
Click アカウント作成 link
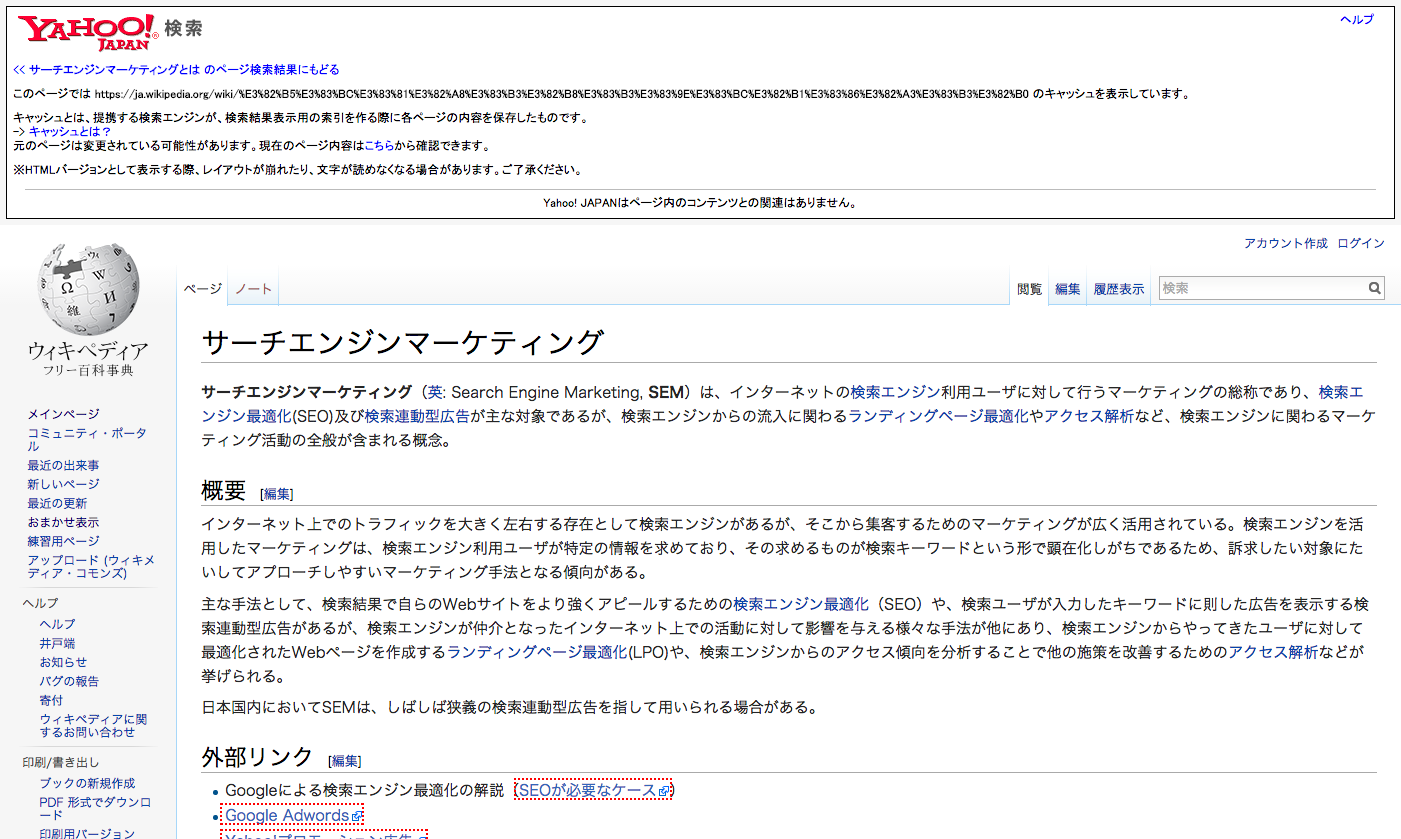tap(1285, 243)
